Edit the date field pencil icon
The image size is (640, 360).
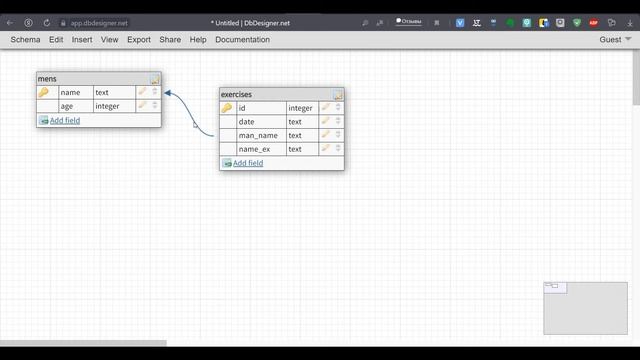click(x=325, y=121)
